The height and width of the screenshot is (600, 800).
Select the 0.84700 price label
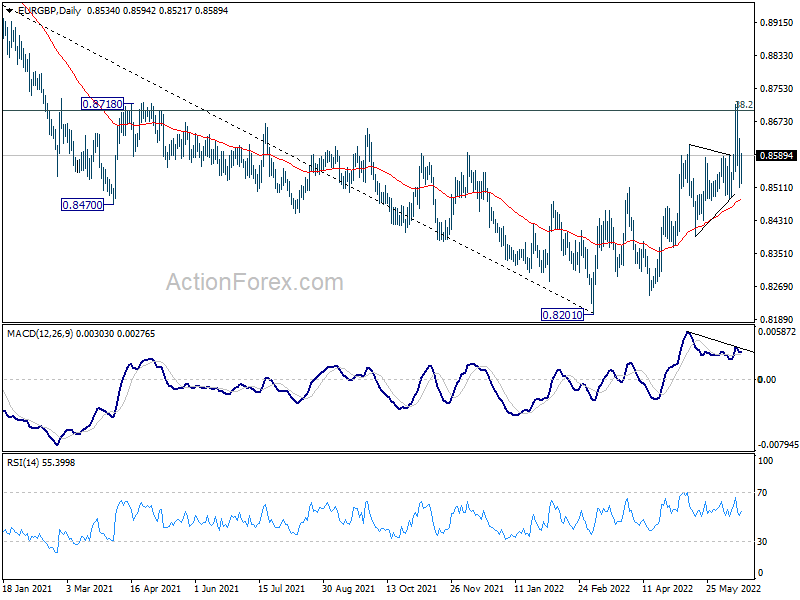coord(82,205)
